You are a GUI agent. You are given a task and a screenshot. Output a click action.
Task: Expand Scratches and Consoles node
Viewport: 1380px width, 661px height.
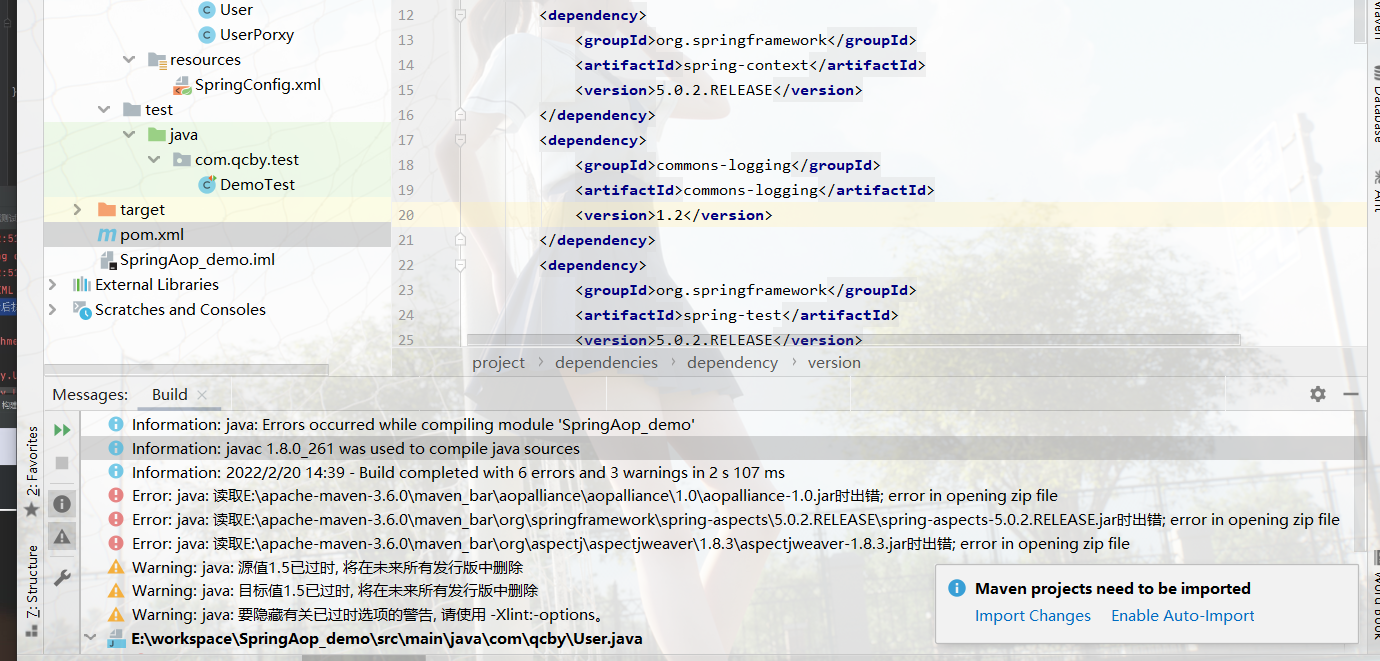click(x=53, y=310)
